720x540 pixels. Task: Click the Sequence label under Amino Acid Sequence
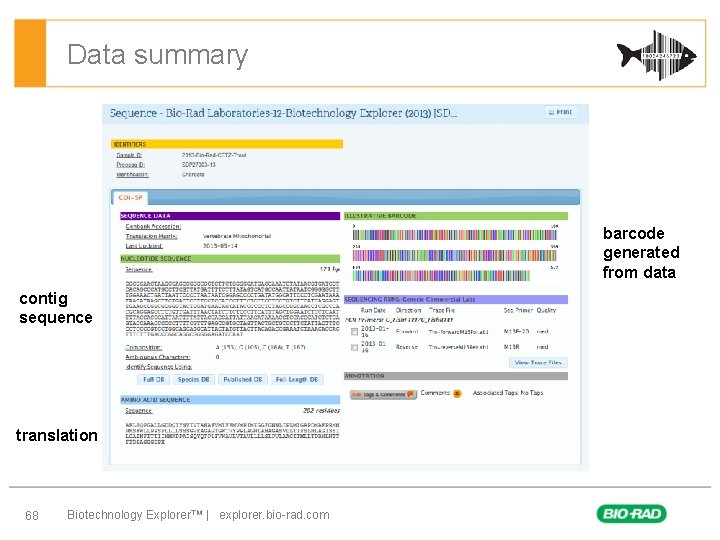click(x=139, y=411)
